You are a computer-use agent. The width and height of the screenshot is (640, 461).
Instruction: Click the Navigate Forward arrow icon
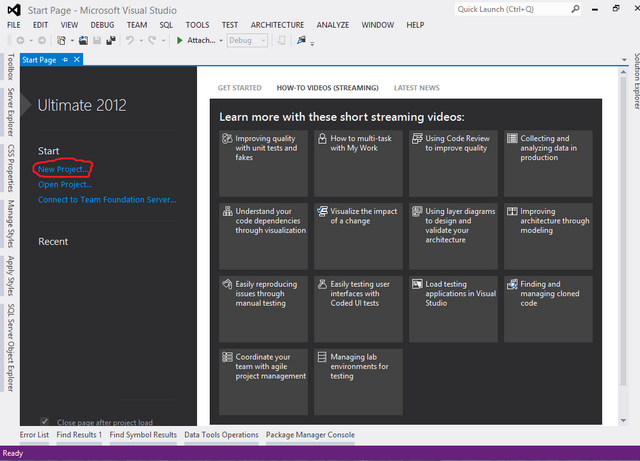(x=42, y=40)
